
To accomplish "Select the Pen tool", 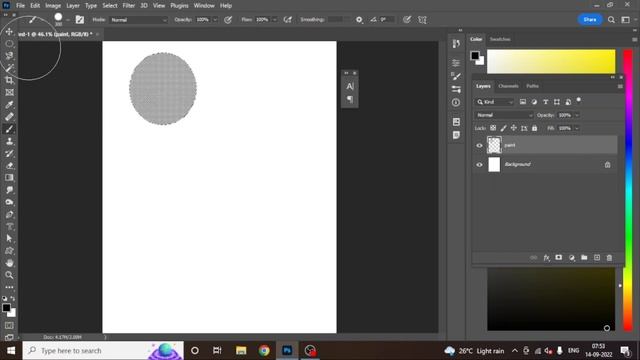I will [x=9, y=215].
